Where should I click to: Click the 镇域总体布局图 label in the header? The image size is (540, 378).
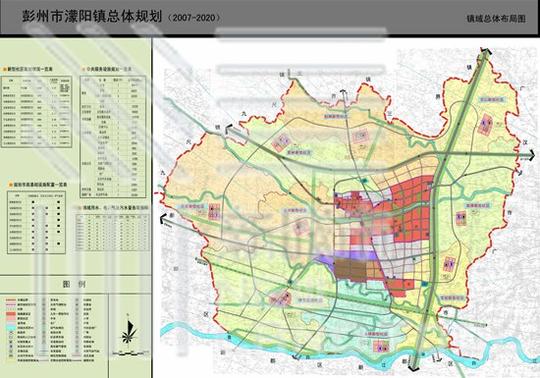[496, 19]
